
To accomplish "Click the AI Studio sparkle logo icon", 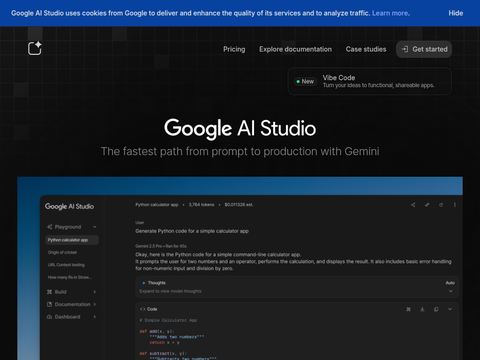I will [35, 48].
